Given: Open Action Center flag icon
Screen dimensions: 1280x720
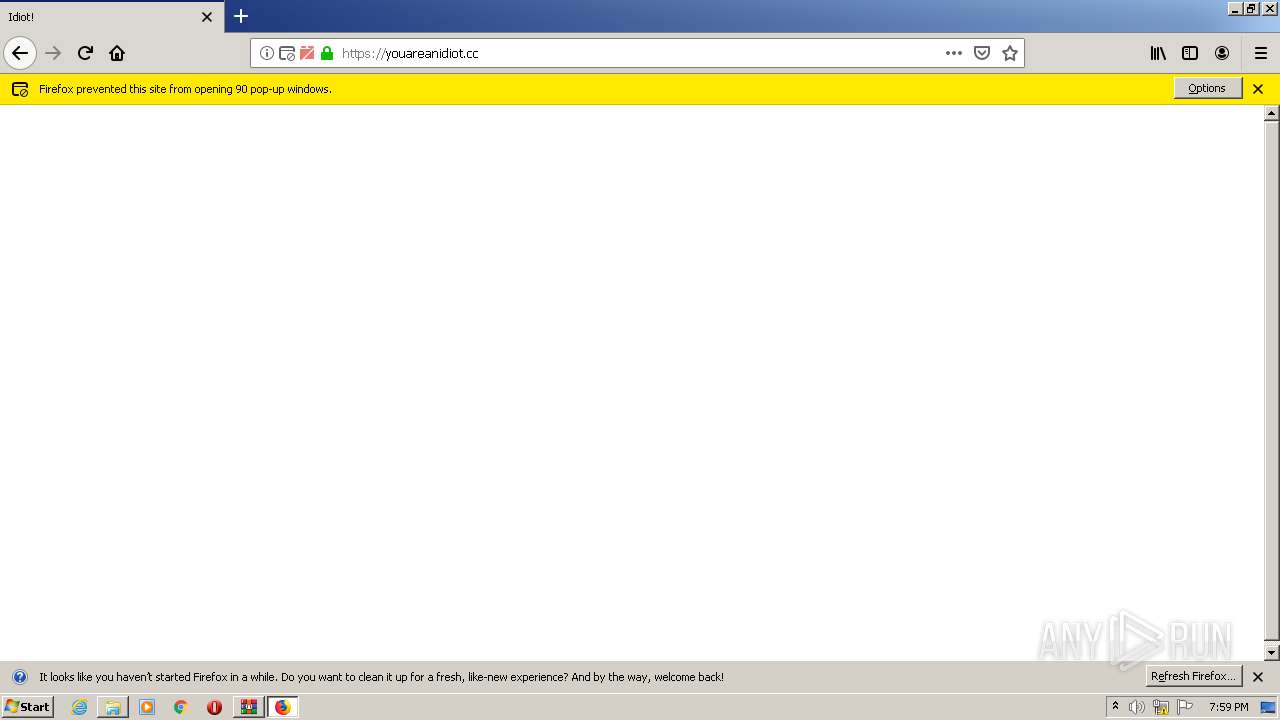Looking at the screenshot, I should point(1185,707).
